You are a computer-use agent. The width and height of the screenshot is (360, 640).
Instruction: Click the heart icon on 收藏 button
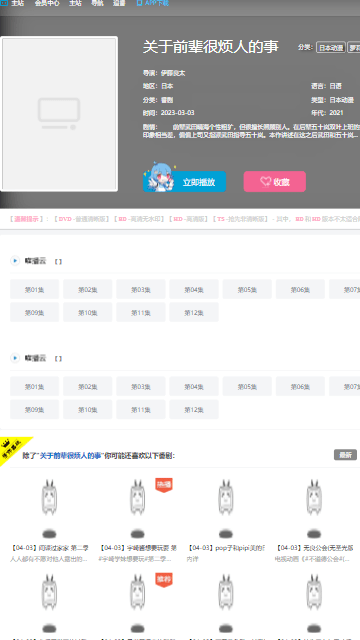pos(265,182)
